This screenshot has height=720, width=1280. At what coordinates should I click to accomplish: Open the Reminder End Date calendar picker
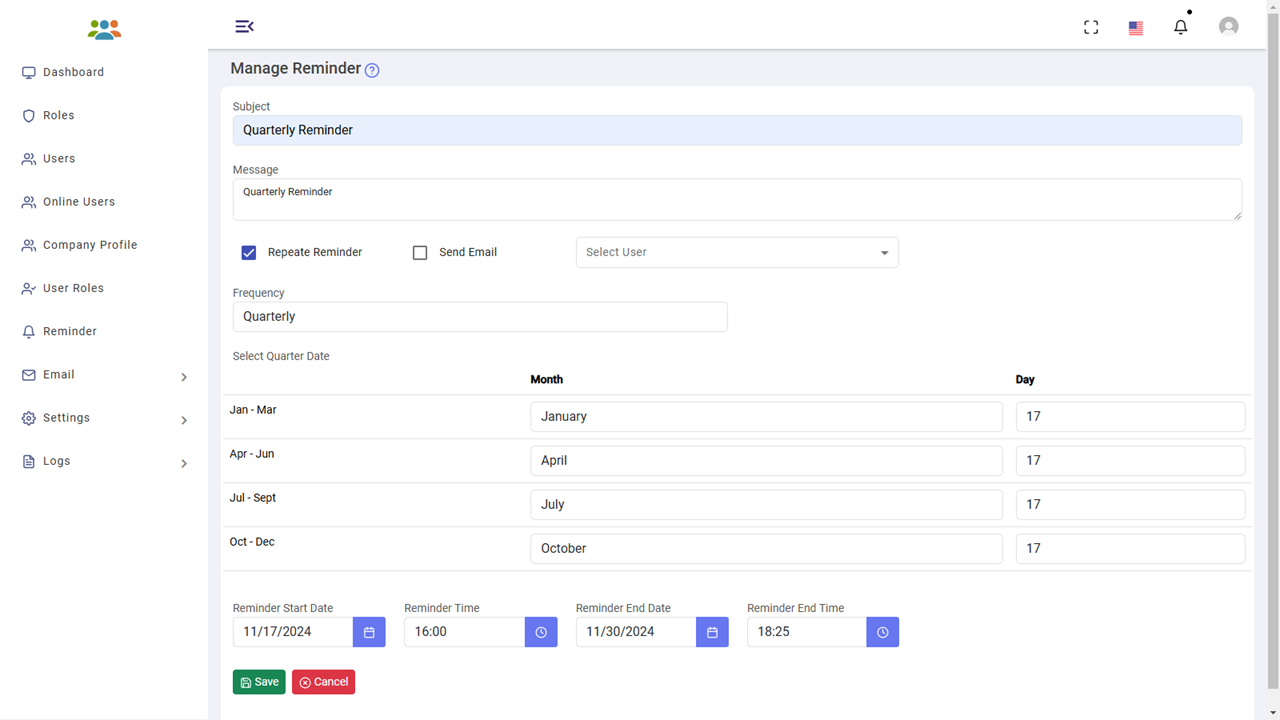pyautogui.click(x=712, y=632)
